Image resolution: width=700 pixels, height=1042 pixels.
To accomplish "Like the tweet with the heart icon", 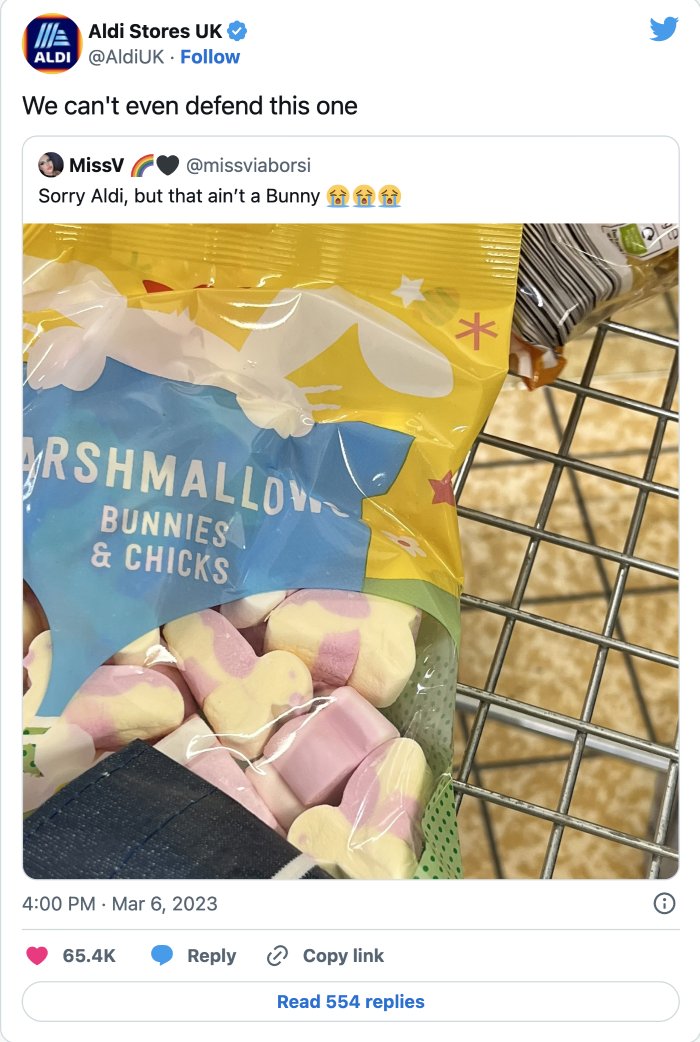I will point(37,956).
